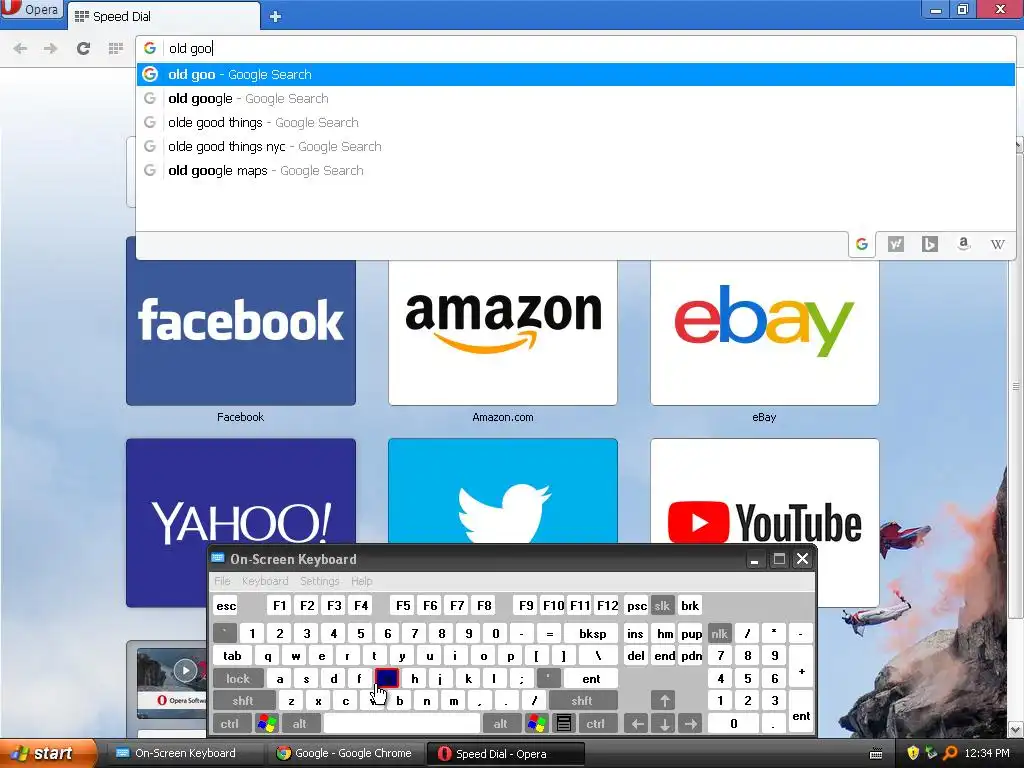
Task: Choose 'old google maps' suggestion
Action: pyautogui.click(x=575, y=171)
